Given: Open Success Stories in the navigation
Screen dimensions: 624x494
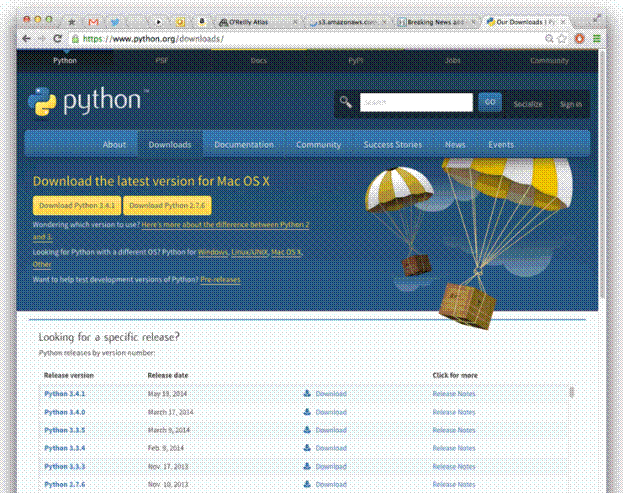Looking at the screenshot, I should pyautogui.click(x=392, y=144).
